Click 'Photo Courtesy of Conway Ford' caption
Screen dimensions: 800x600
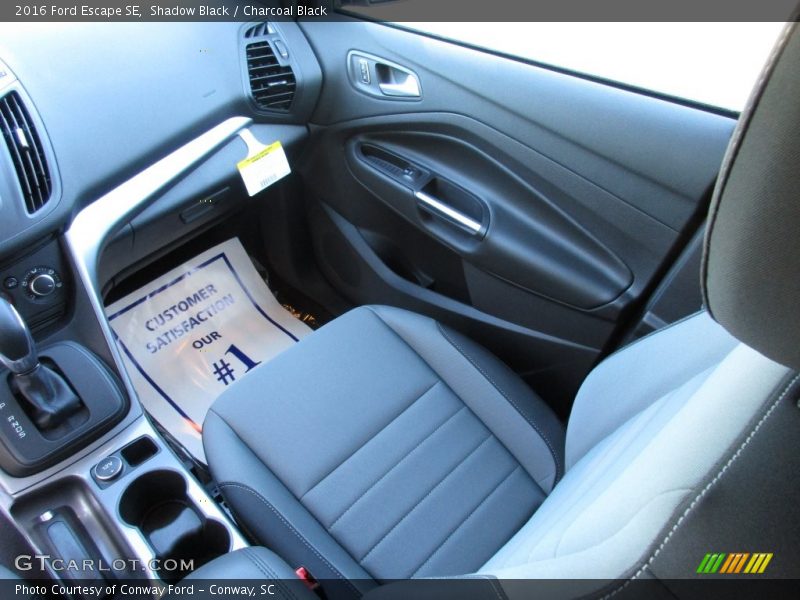coord(104,590)
